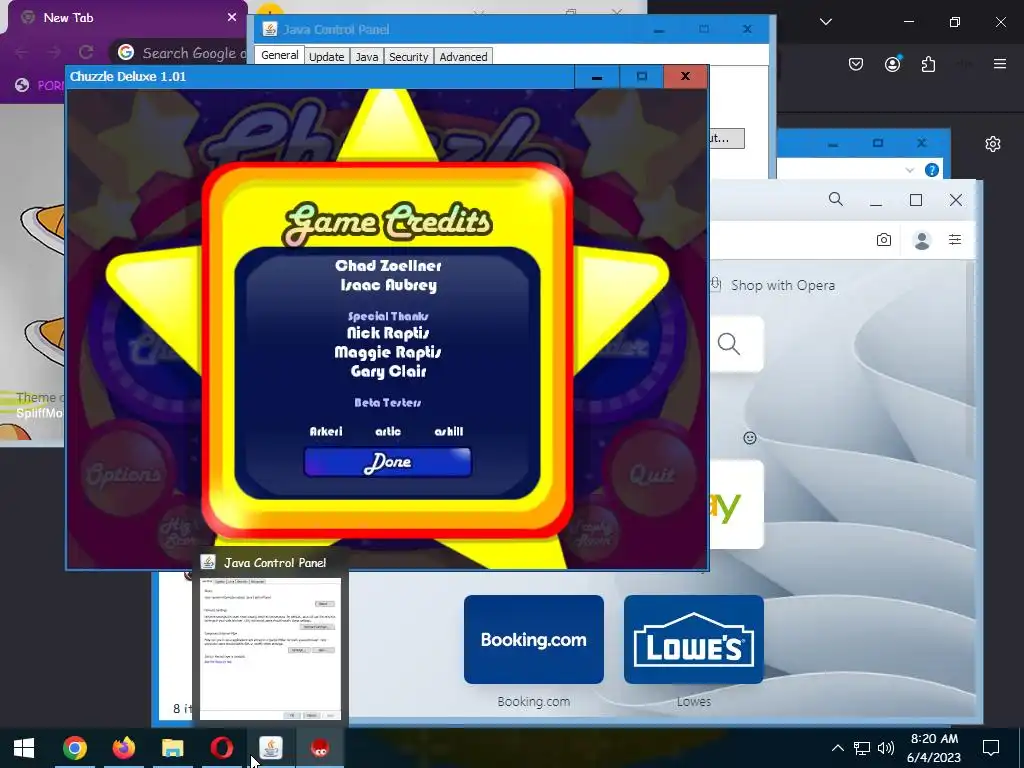Viewport: 1024px width, 768px height.
Task: Switch to the Update tab in Java Control Panel
Action: click(327, 57)
